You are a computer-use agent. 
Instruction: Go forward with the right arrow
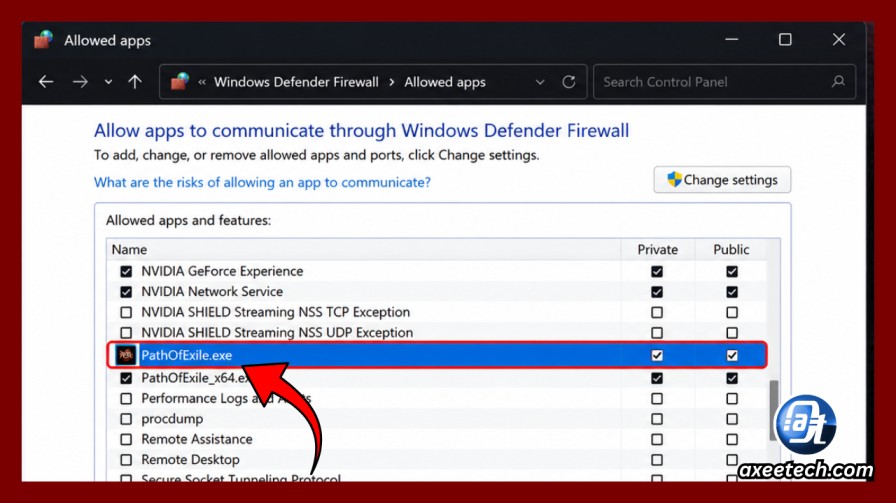click(x=80, y=82)
